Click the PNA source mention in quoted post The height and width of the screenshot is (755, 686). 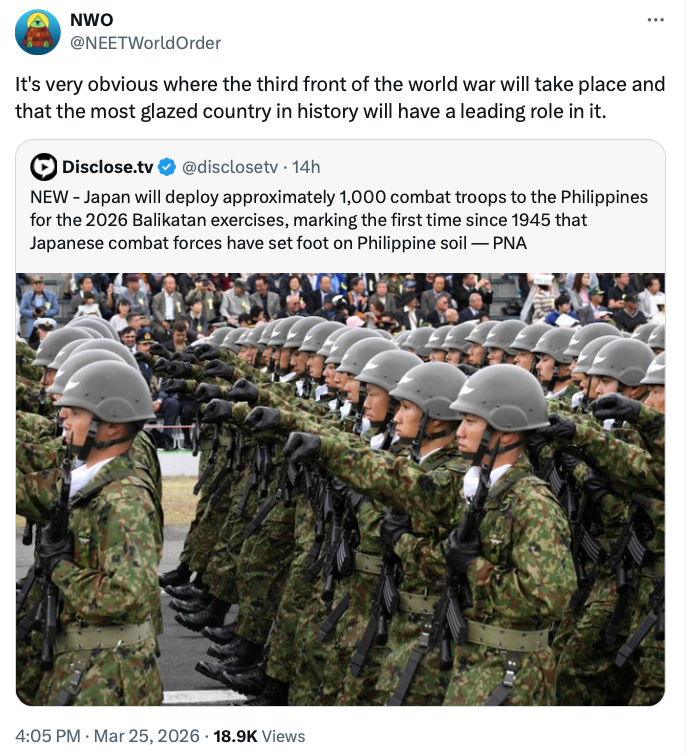pyautogui.click(x=510, y=243)
